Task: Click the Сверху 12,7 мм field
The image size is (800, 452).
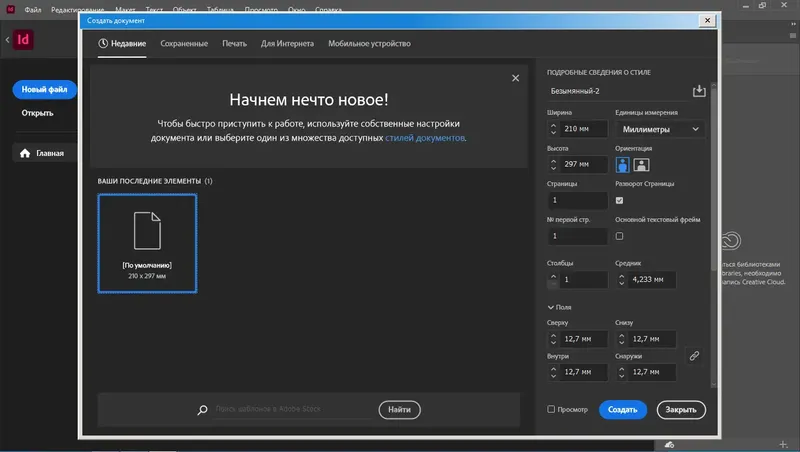Action: click(x=584, y=339)
